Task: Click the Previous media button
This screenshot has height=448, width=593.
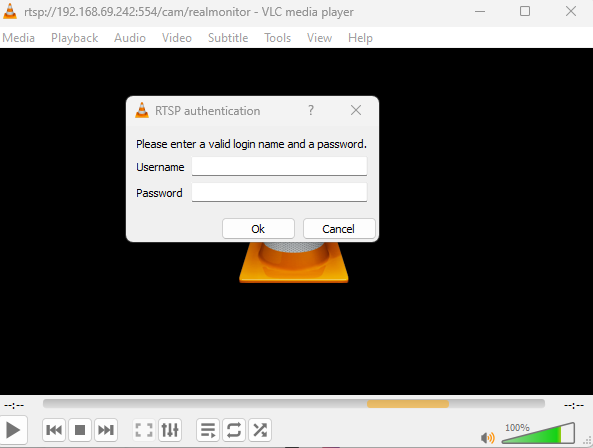Action: click(x=54, y=430)
